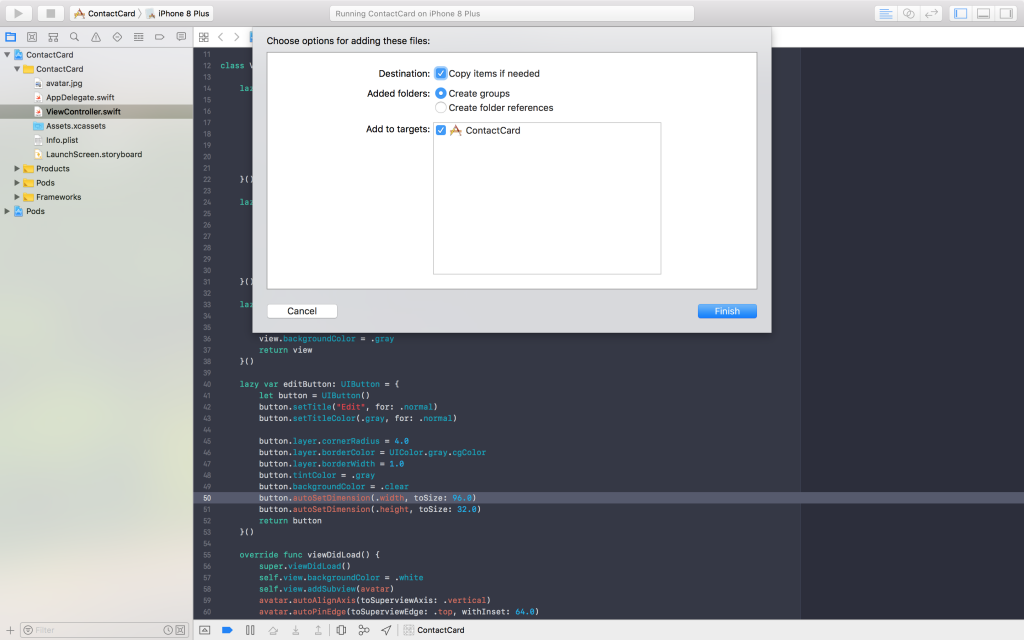
Task: Click the location simulation arrow icon
Action: click(386, 630)
